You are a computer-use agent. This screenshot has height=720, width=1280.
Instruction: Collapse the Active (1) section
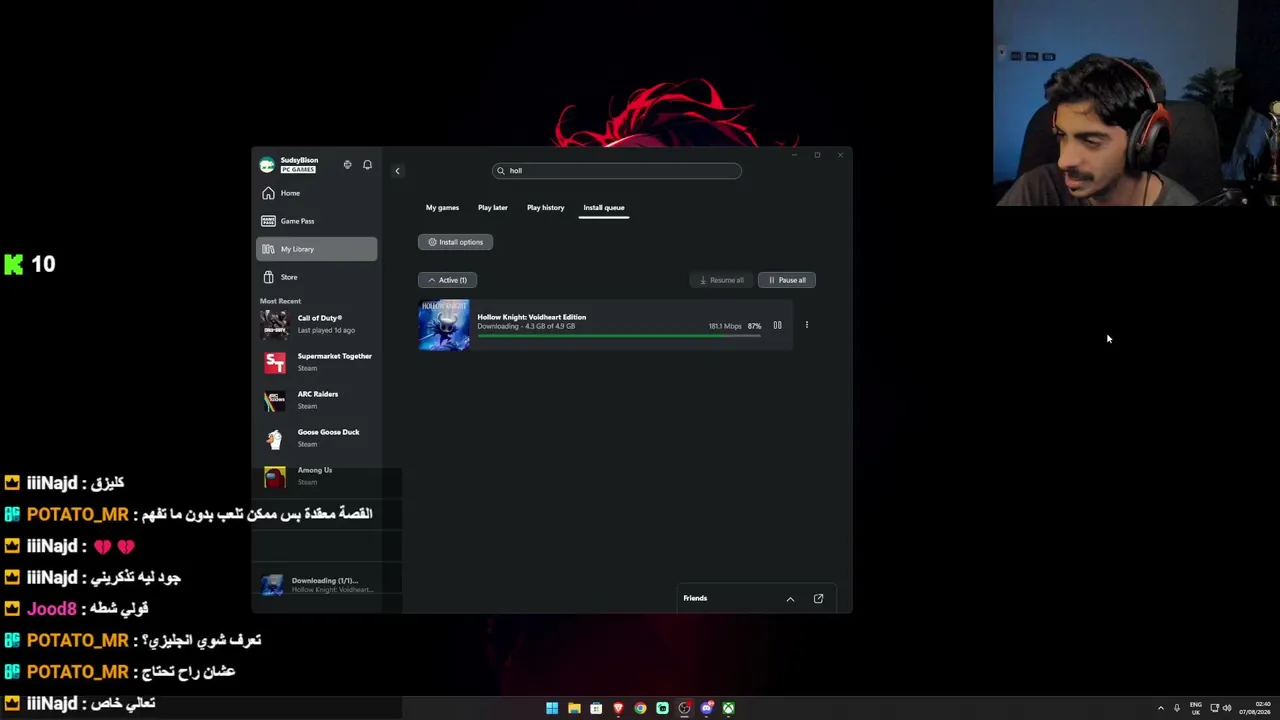pyautogui.click(x=447, y=280)
